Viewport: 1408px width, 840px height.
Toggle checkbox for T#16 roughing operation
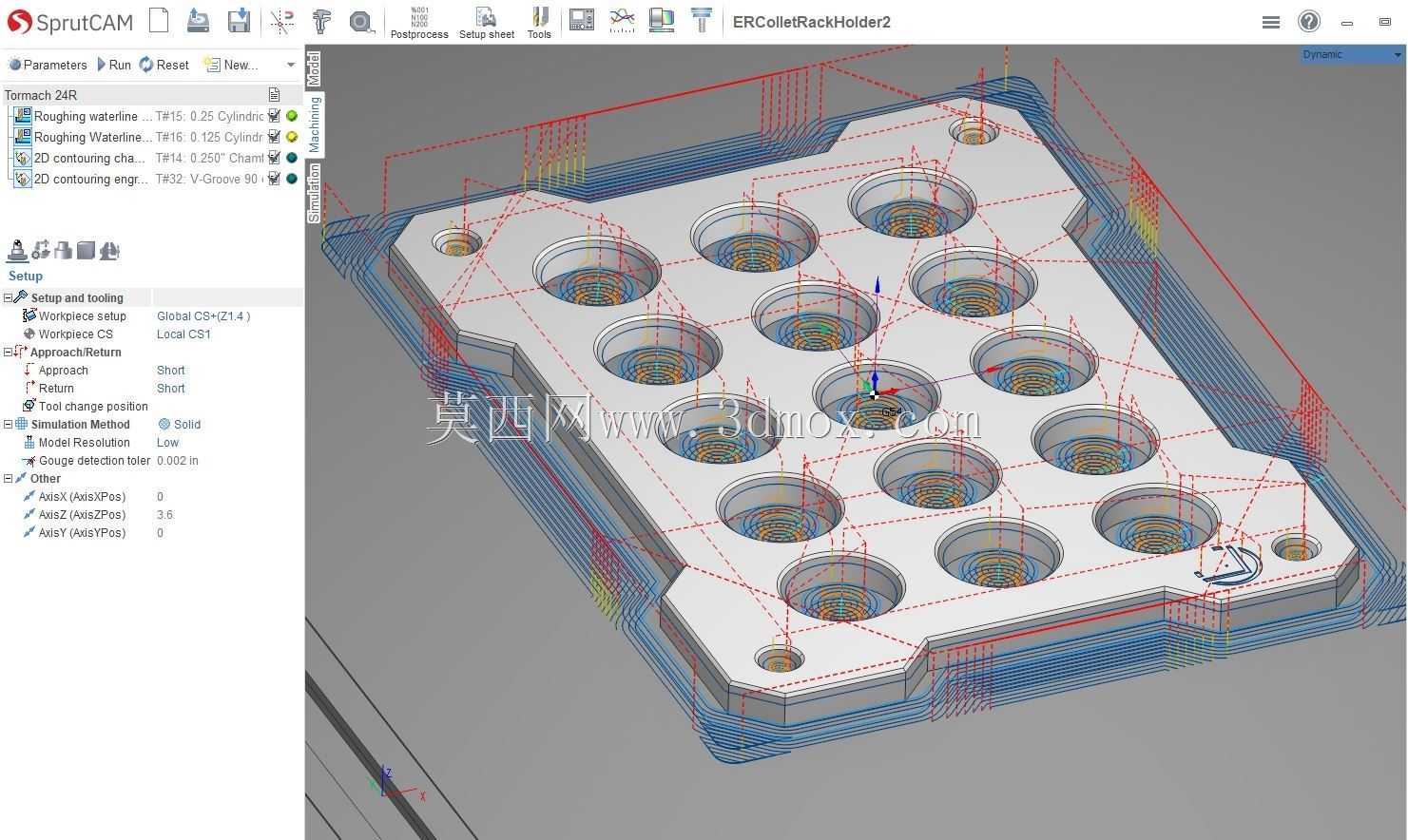point(275,137)
